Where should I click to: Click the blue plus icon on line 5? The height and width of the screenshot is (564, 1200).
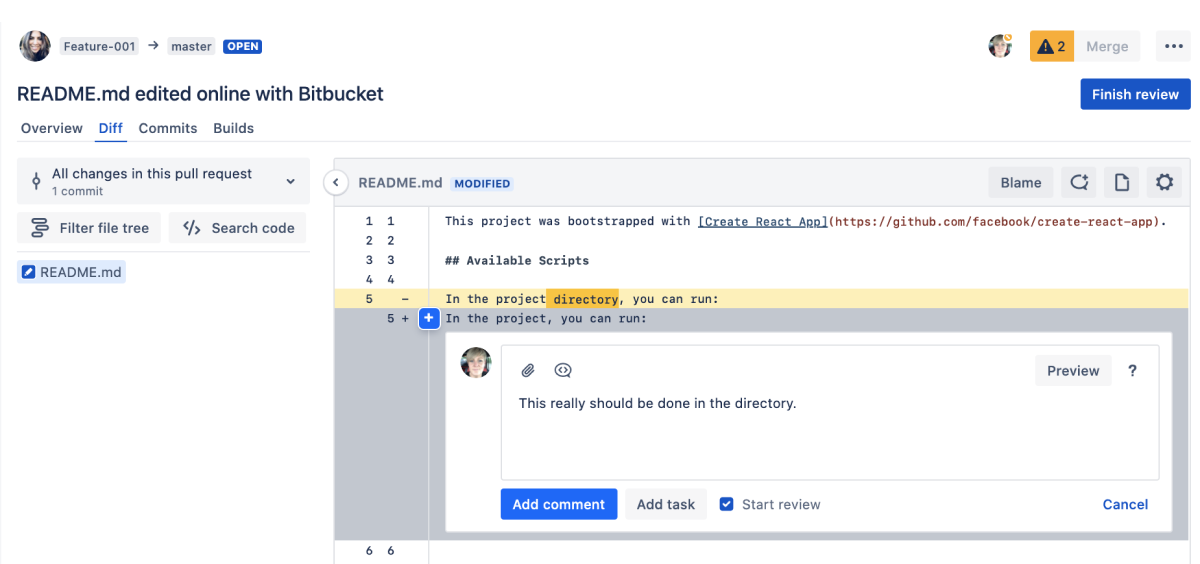pyautogui.click(x=428, y=318)
